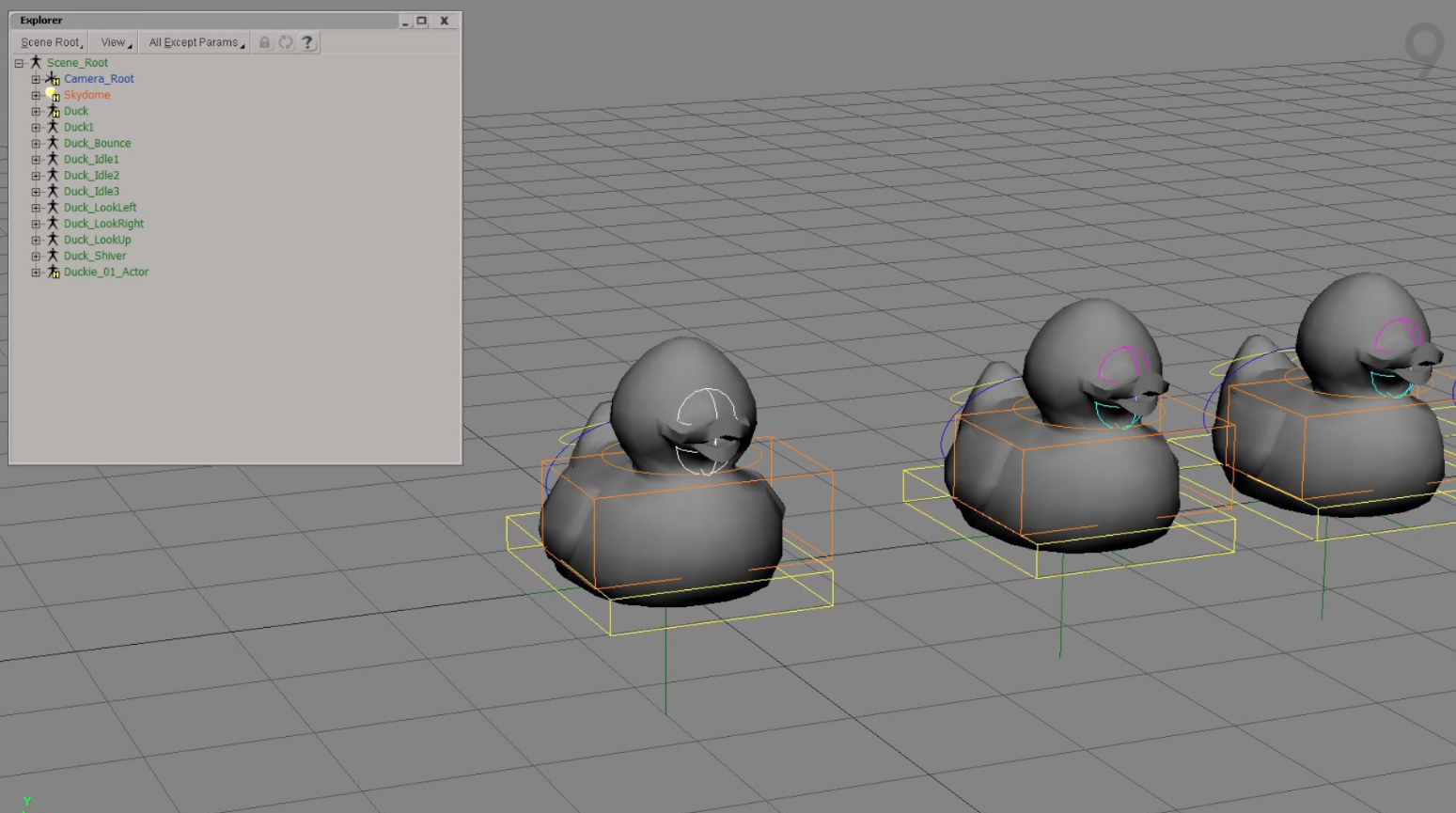Screen dimensions: 1456x813
Task: Click the model icon beside Duck
Action: (53, 111)
